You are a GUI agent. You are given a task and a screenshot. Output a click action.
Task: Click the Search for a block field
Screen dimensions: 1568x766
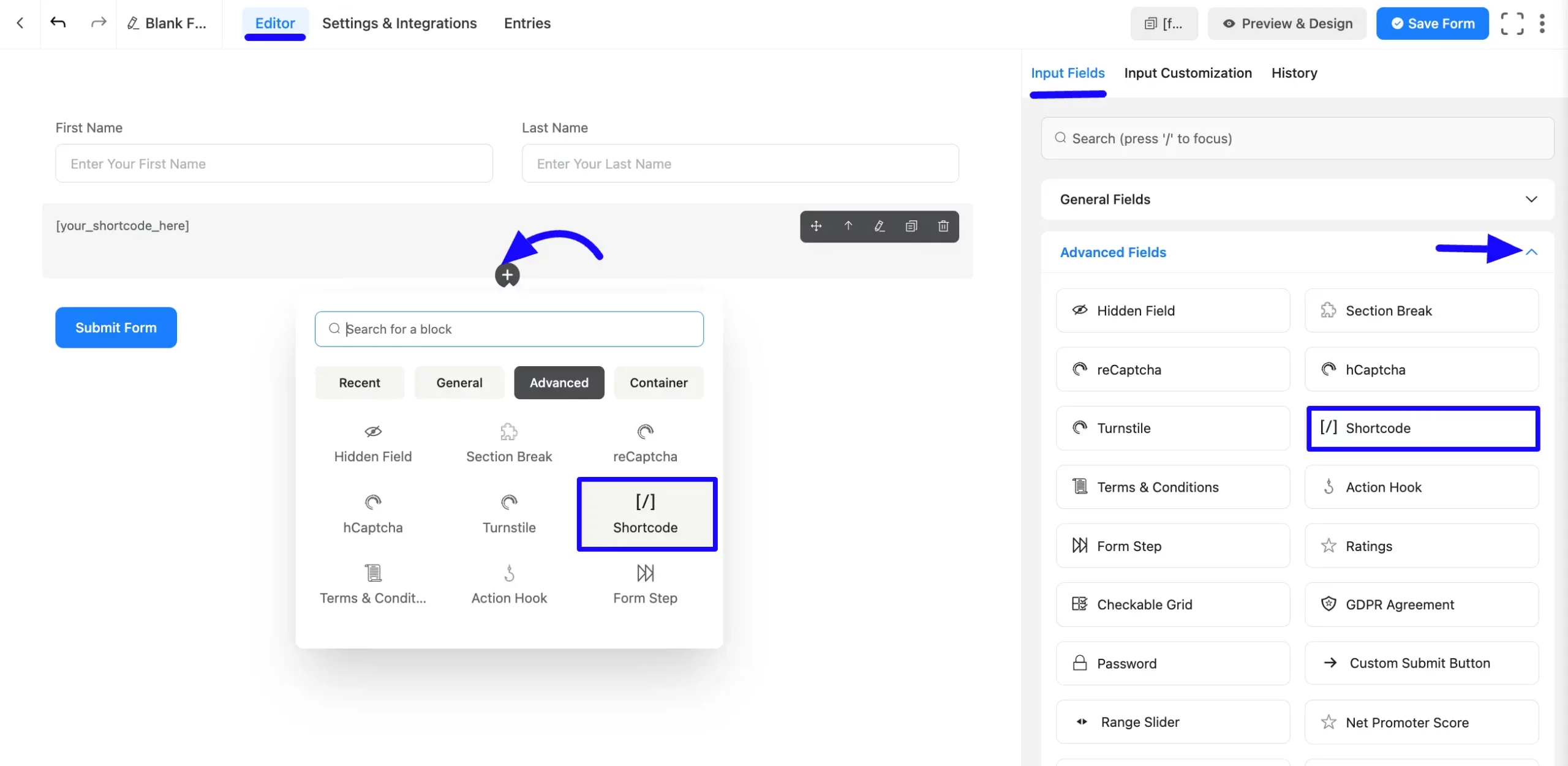[x=509, y=329]
